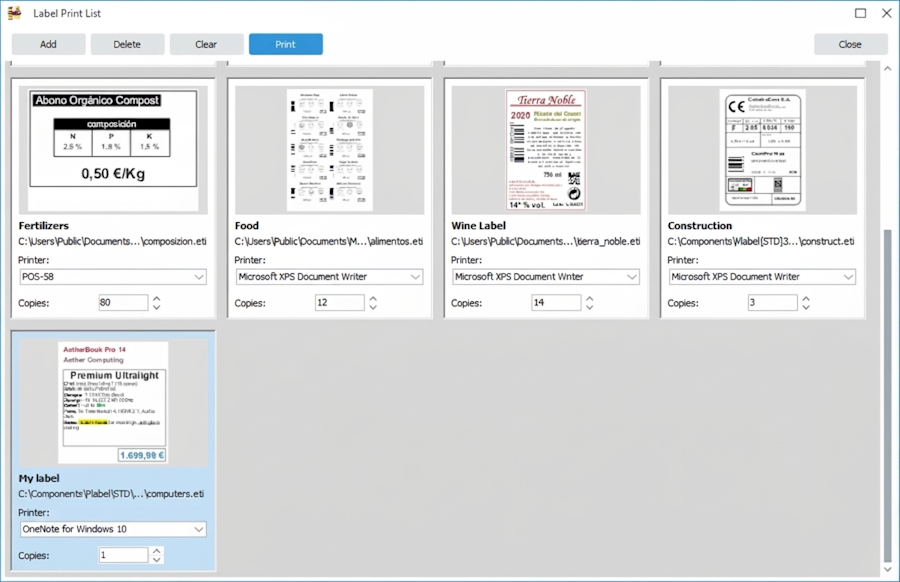
Task: Click the Food copies field showing 12
Action: coord(340,302)
